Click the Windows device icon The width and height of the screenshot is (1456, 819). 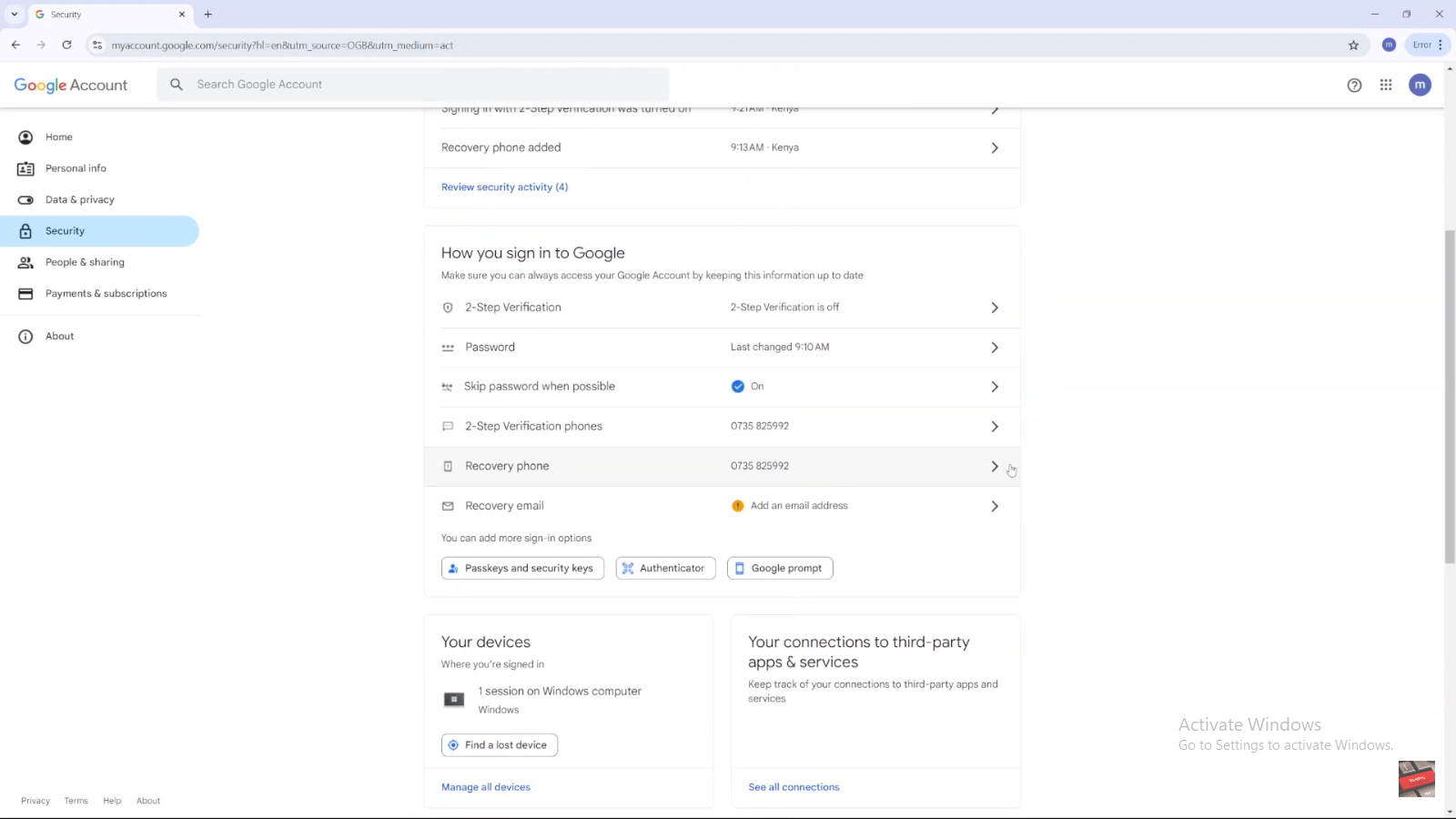[x=454, y=700]
